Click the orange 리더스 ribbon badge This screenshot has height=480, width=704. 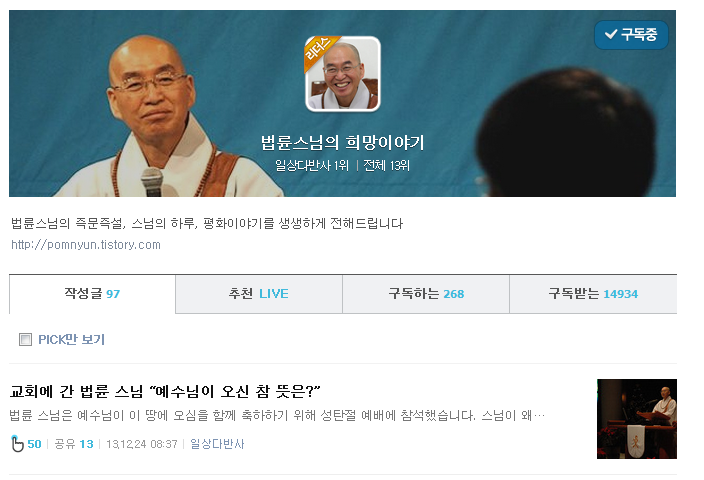point(319,51)
